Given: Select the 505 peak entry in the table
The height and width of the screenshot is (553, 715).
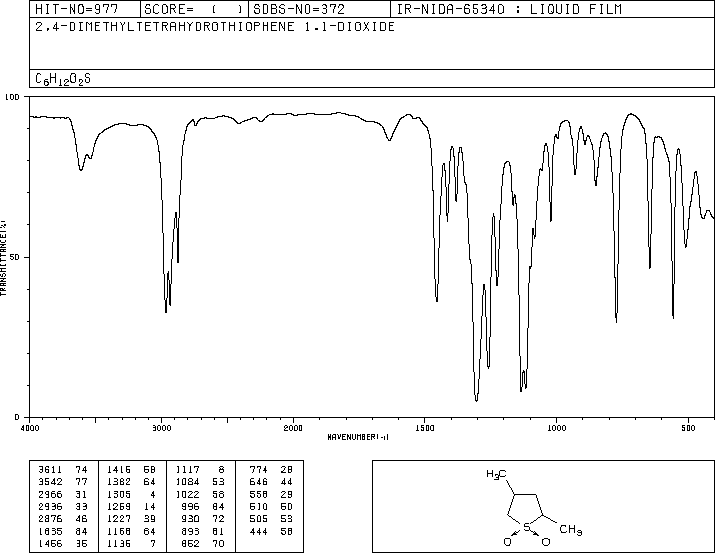Looking at the screenshot, I should (271, 519).
